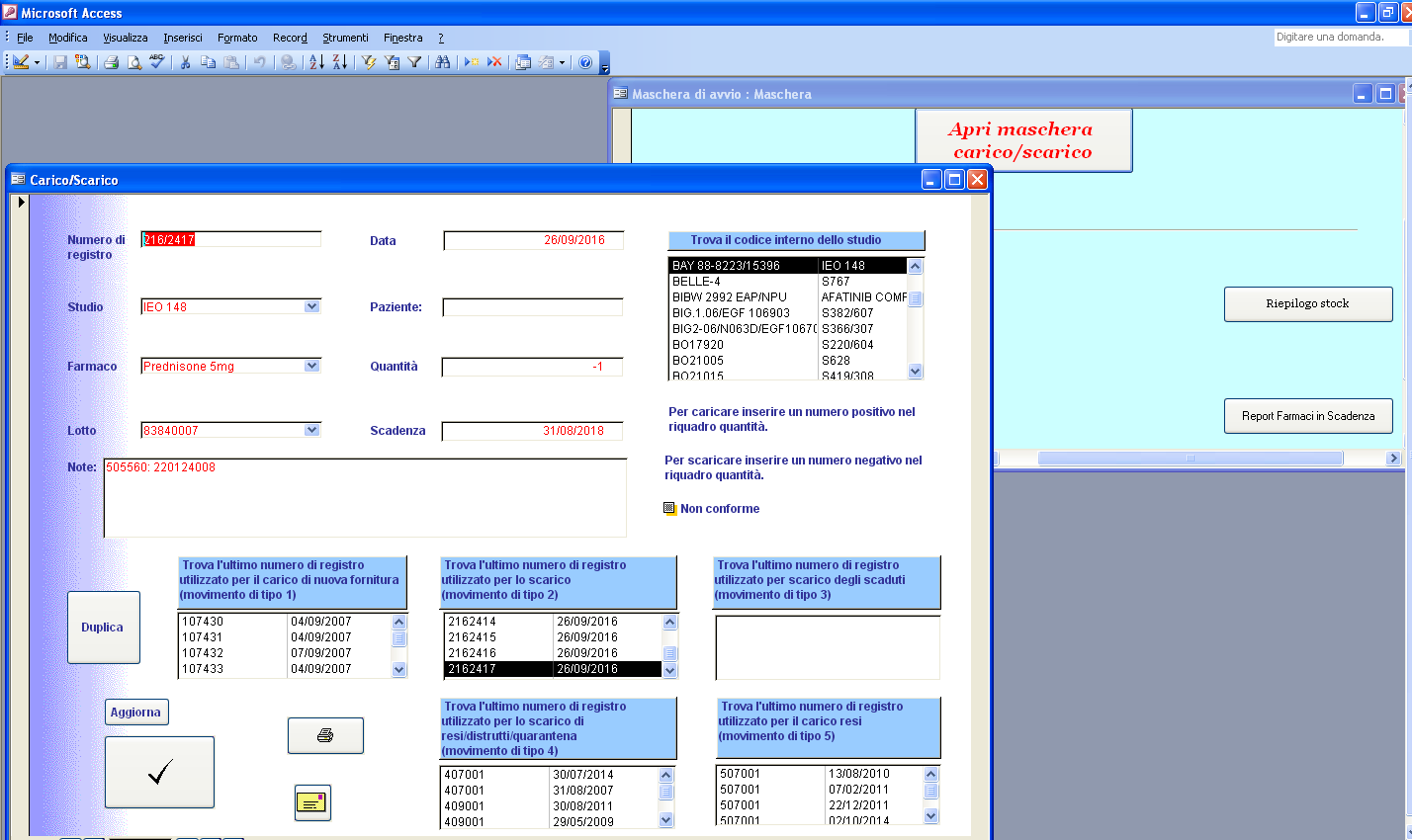The width and height of the screenshot is (1412, 840).
Task: Click the Copy toolbar icon
Action: coord(208,61)
